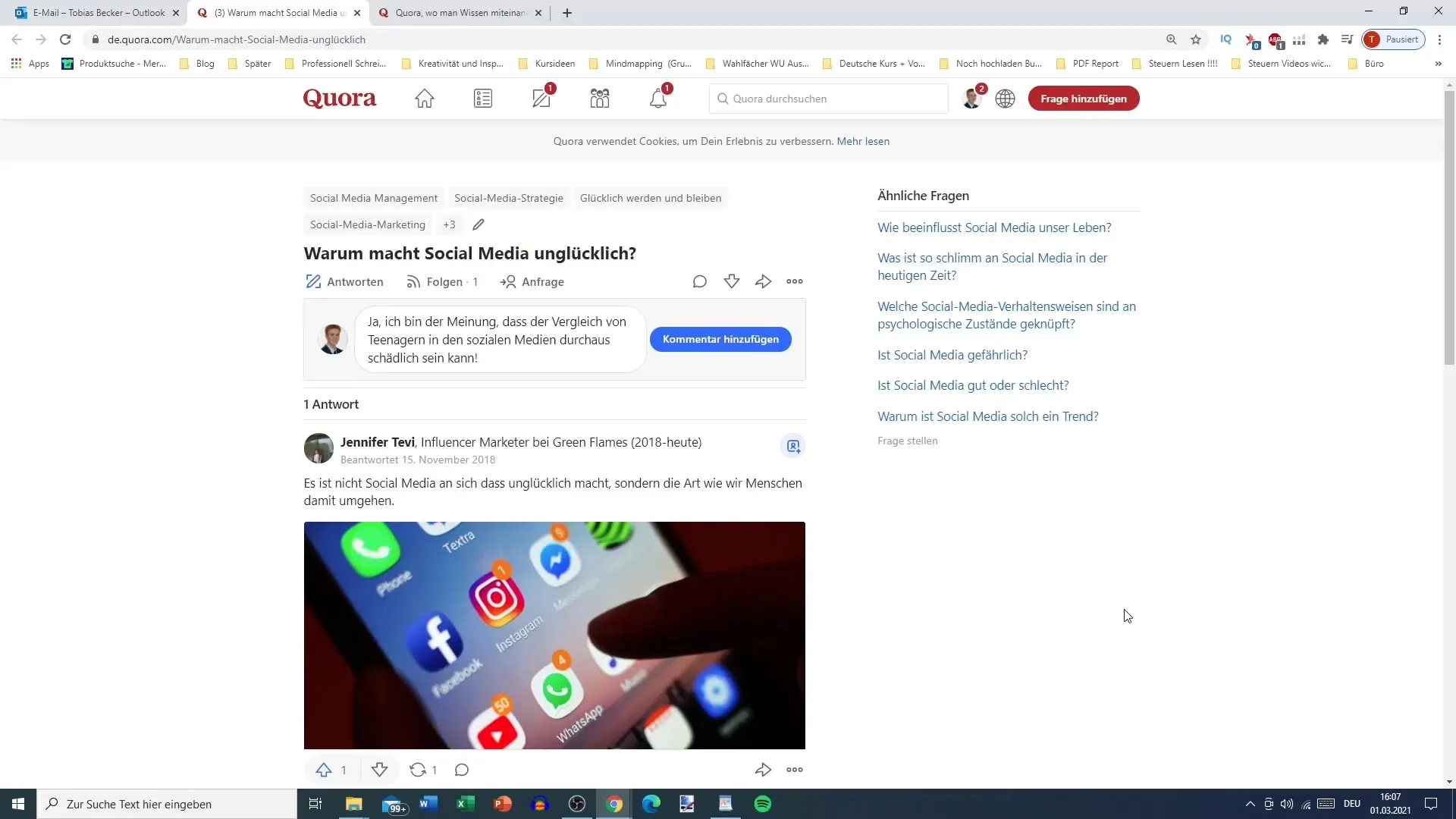Open 'Wie beeinflusst Social Media unser Leben?'
1456x819 pixels.
click(x=994, y=227)
